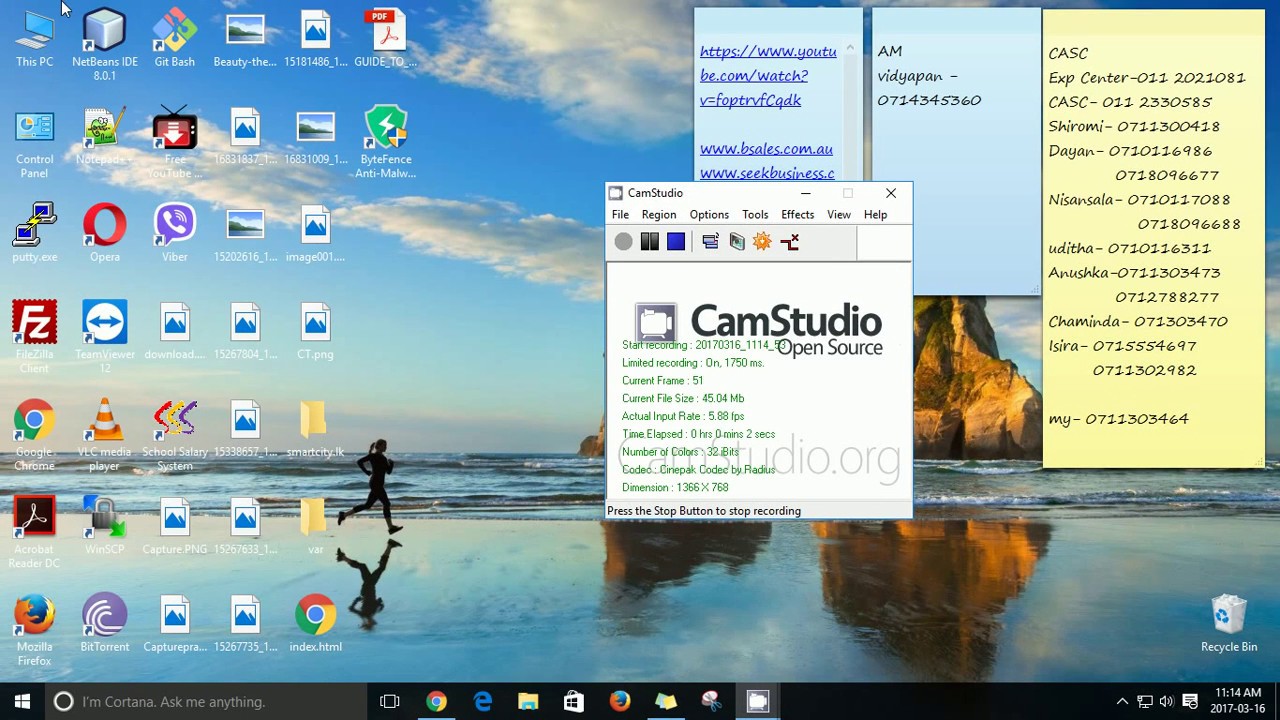This screenshot has height=720, width=1280.
Task: Open CamStudio Help menu
Action: pyautogui.click(x=875, y=215)
